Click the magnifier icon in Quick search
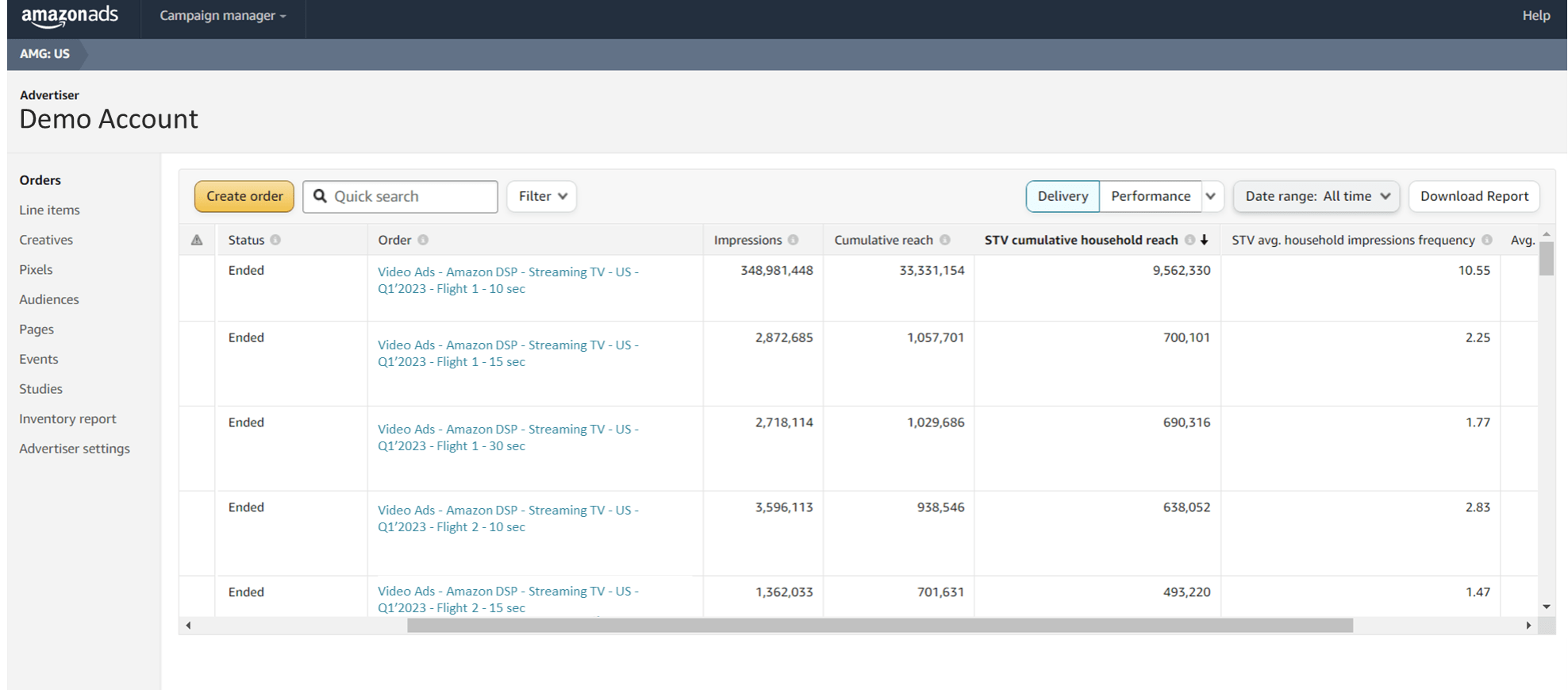The width and height of the screenshot is (1568, 690). [320, 196]
